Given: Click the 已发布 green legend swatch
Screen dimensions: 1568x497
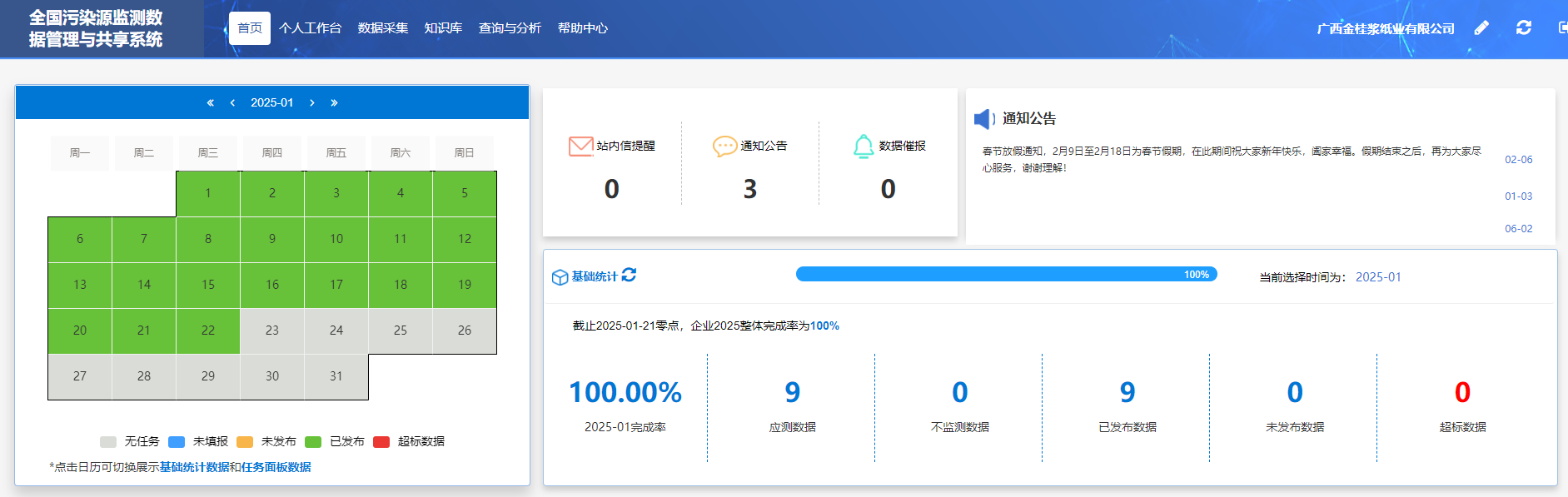Looking at the screenshot, I should 313,442.
